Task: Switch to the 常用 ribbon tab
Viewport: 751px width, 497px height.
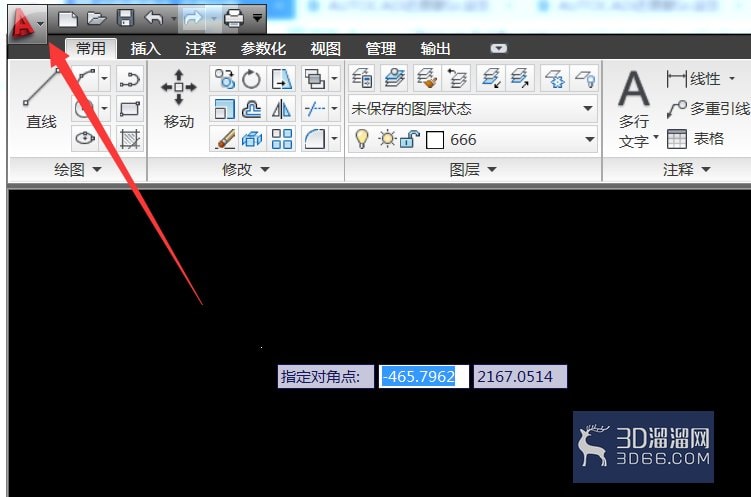Action: 91,48
